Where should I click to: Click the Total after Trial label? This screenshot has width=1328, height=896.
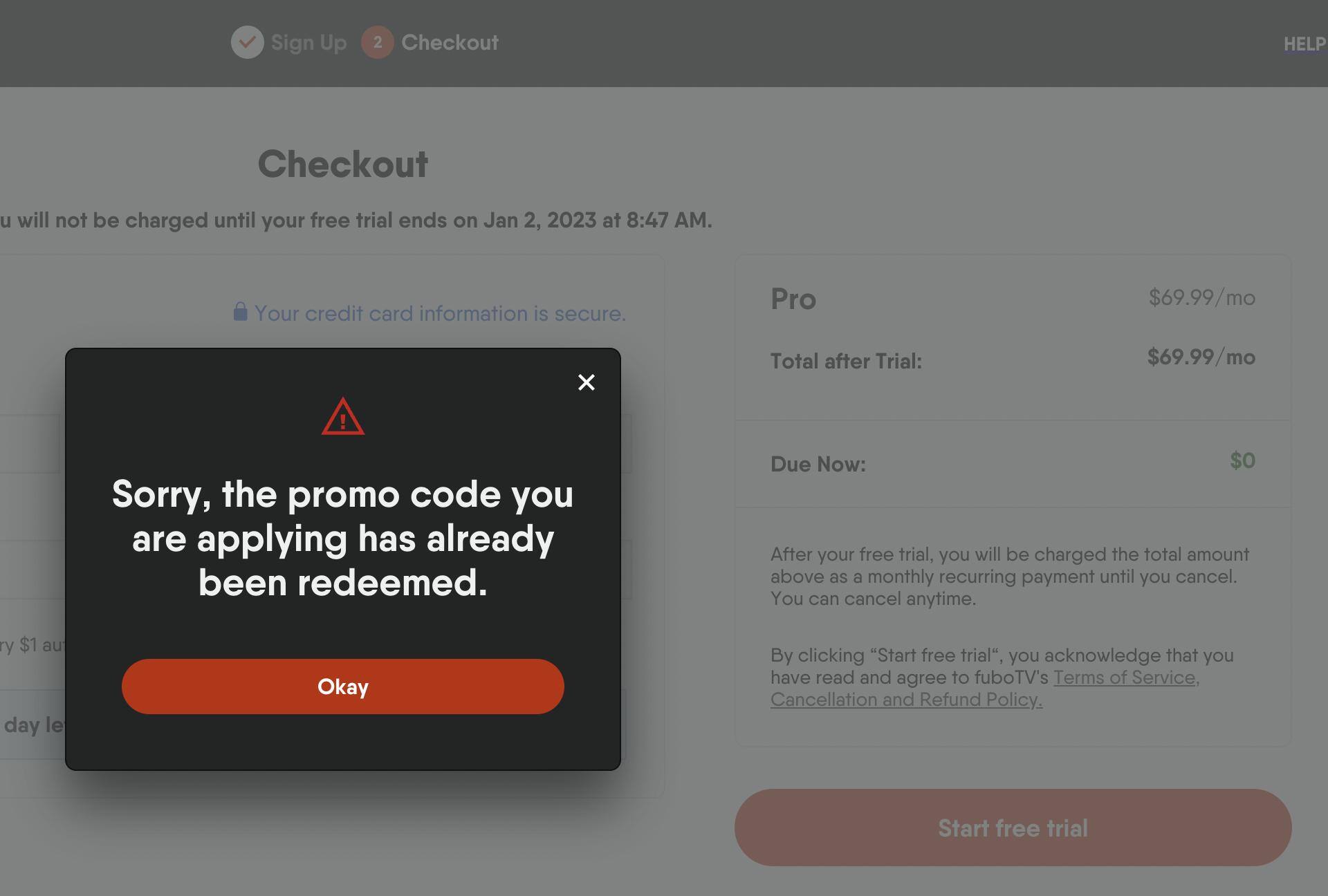coord(846,361)
